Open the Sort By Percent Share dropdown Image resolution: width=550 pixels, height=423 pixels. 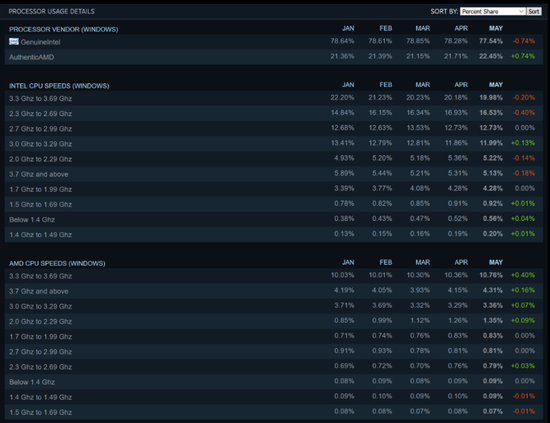492,12
